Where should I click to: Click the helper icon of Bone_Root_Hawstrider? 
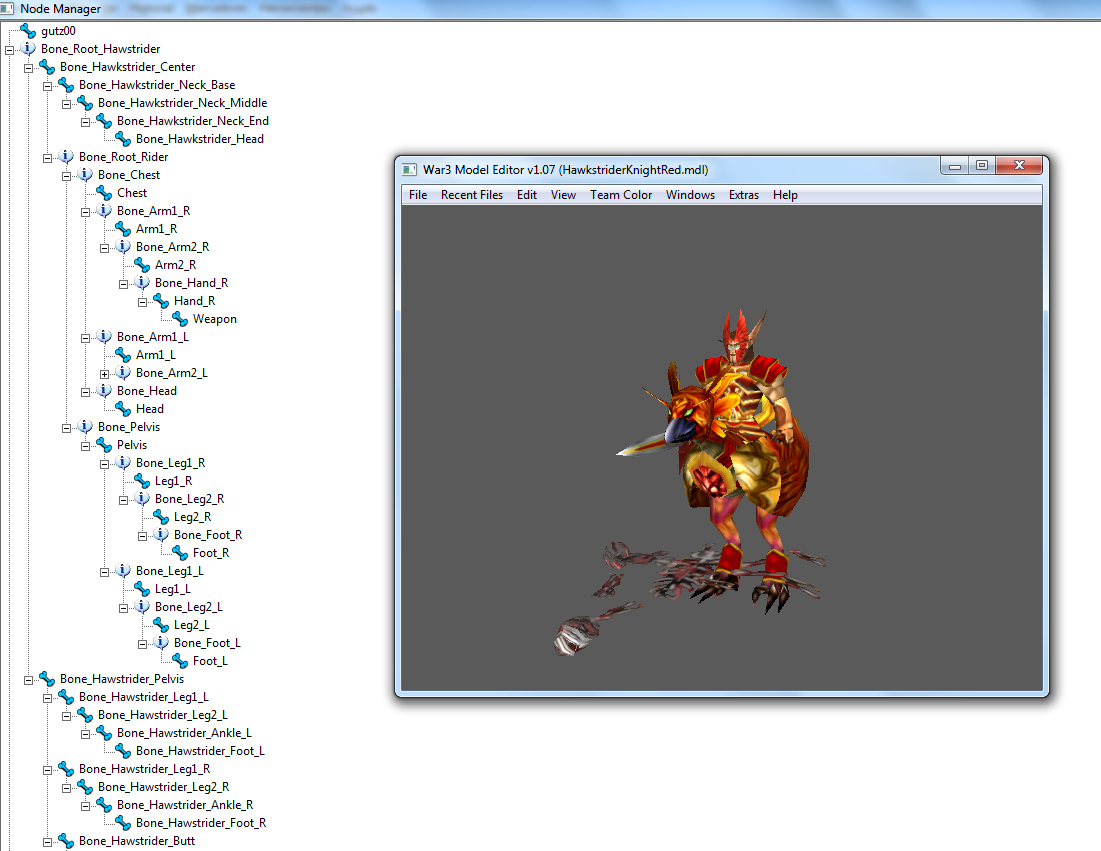pyautogui.click(x=28, y=48)
